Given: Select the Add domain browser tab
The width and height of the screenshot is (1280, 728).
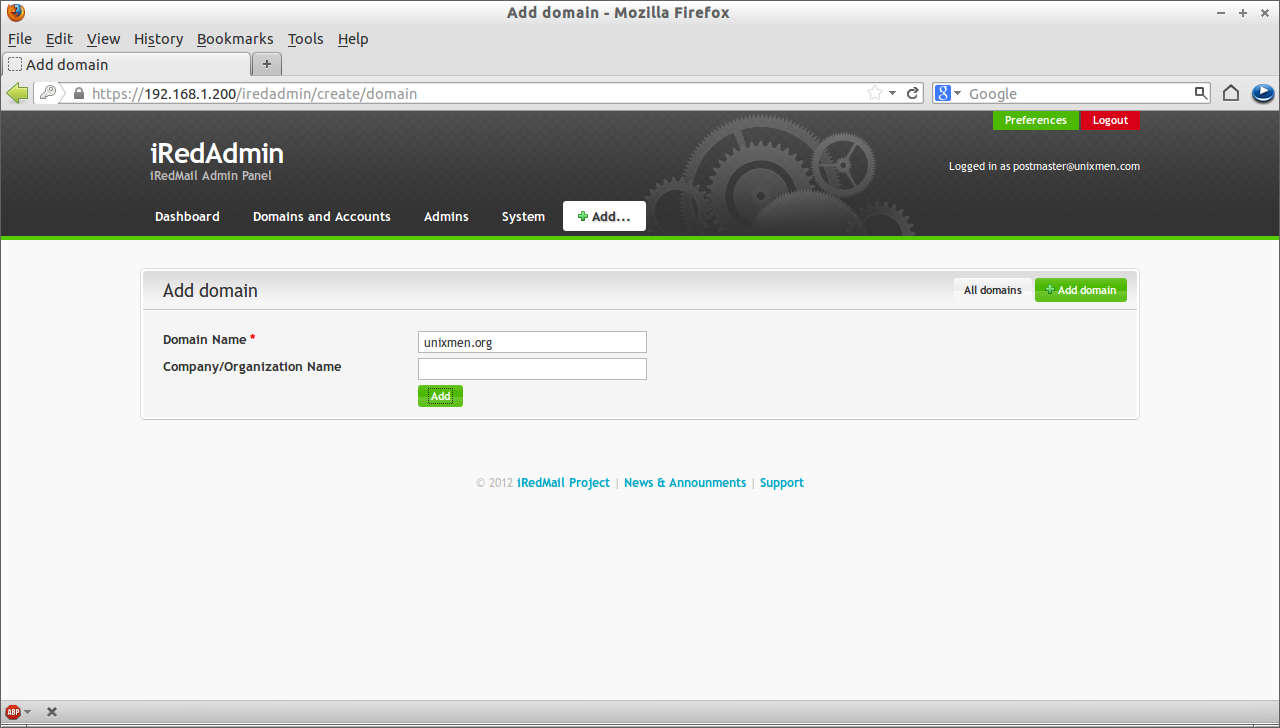Looking at the screenshot, I should (126, 64).
